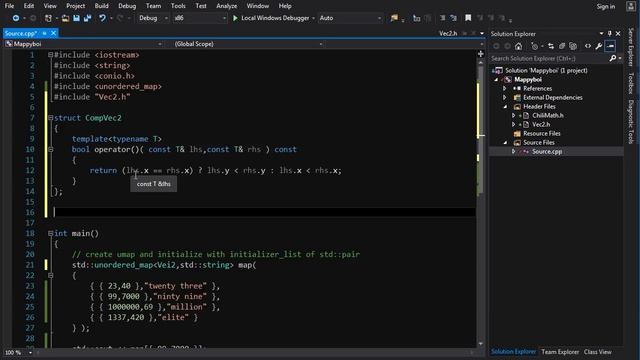Viewport: 640px width, 360px height.
Task: Collapse the struct CompVec2 code block
Action: pos(50,118)
